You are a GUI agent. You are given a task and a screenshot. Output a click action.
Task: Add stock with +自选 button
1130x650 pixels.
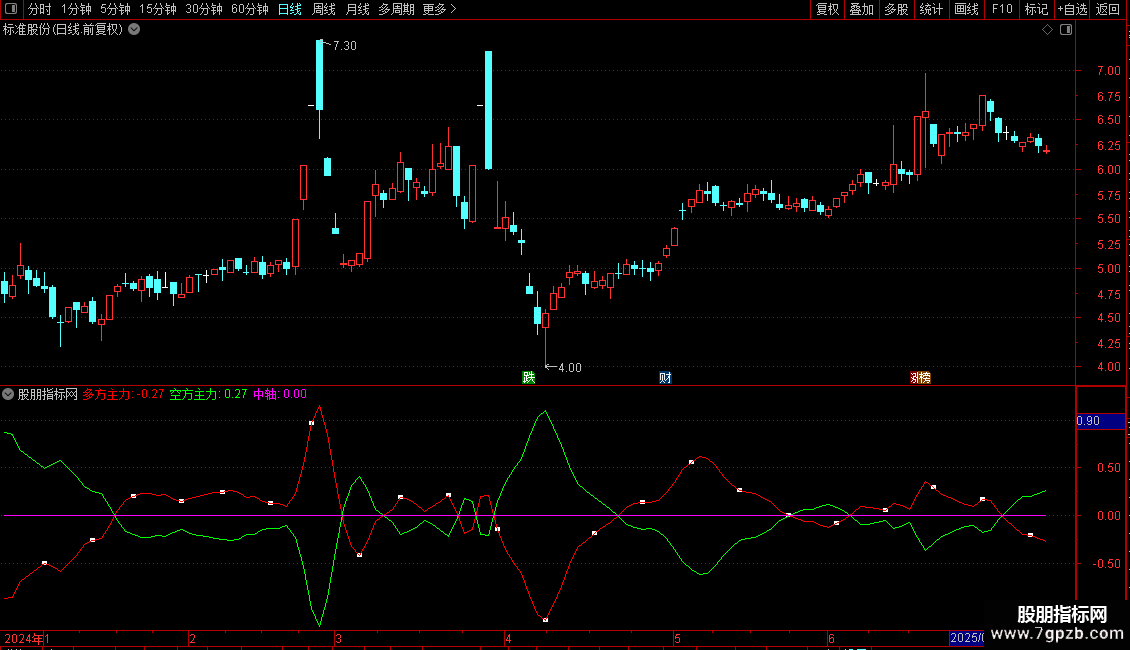(1072, 9)
